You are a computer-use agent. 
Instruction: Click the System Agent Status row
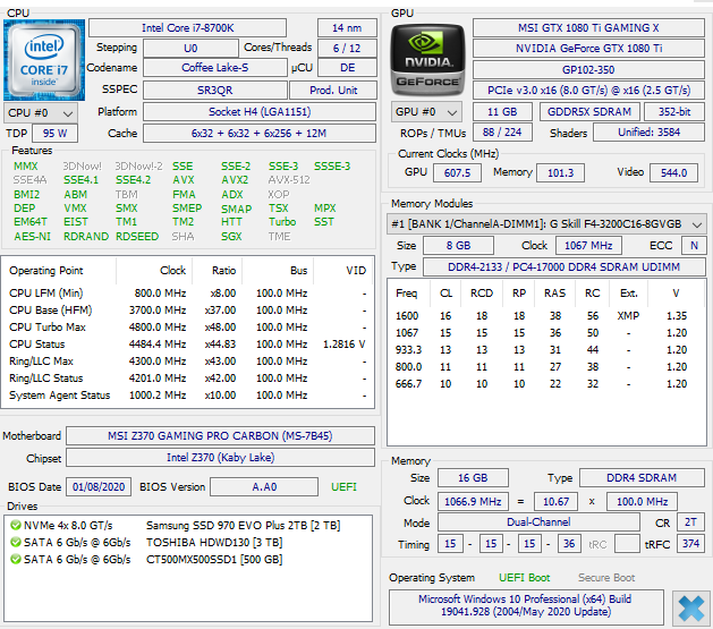click(x=187, y=395)
